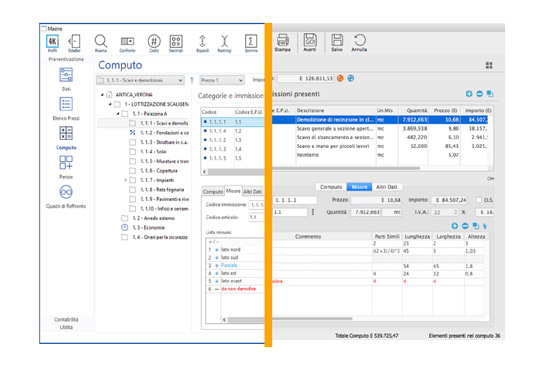Click the Descrizione column header
The width and height of the screenshot is (544, 373).
click(x=335, y=110)
